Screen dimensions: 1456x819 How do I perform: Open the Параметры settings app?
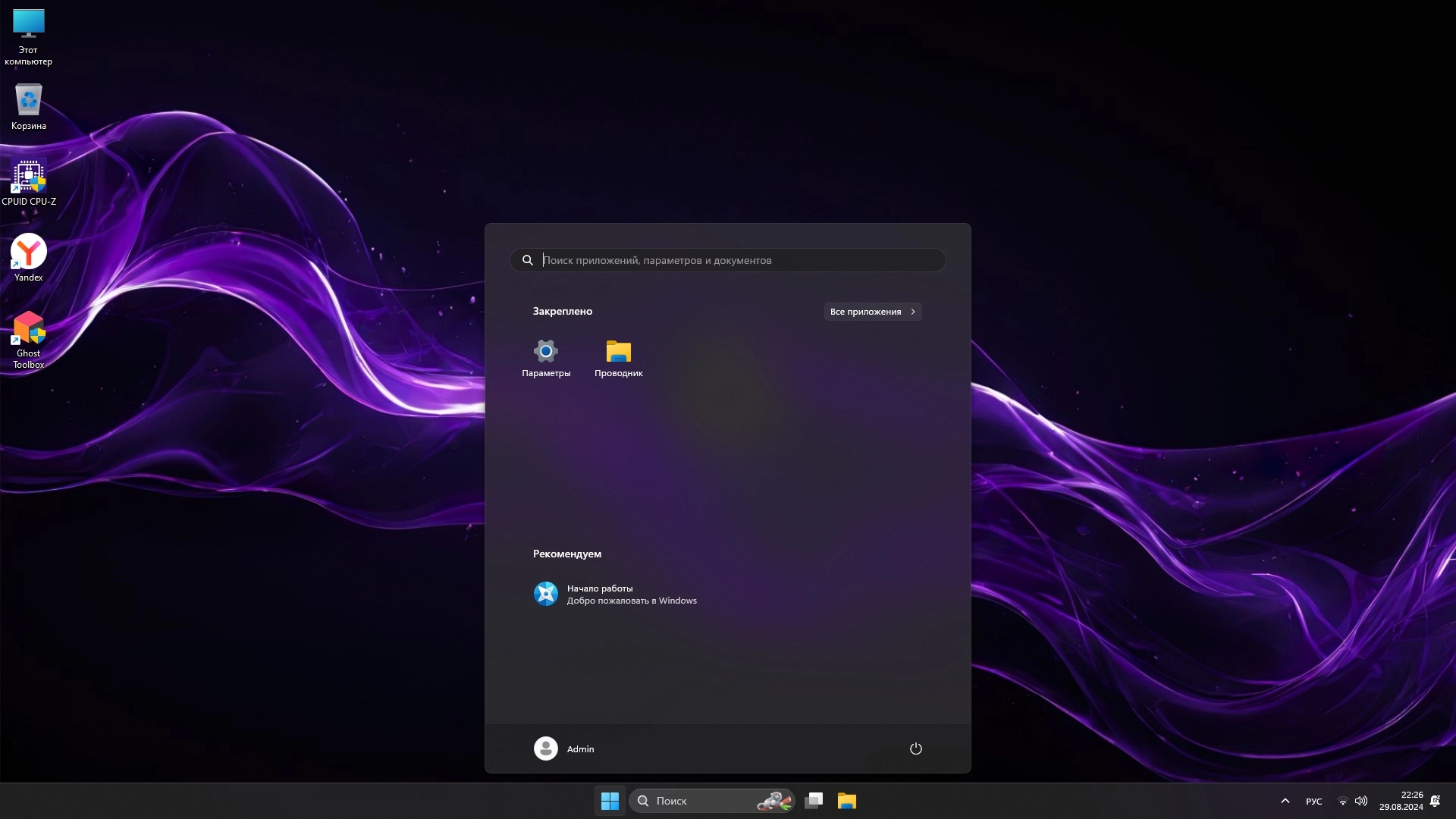pos(545,357)
